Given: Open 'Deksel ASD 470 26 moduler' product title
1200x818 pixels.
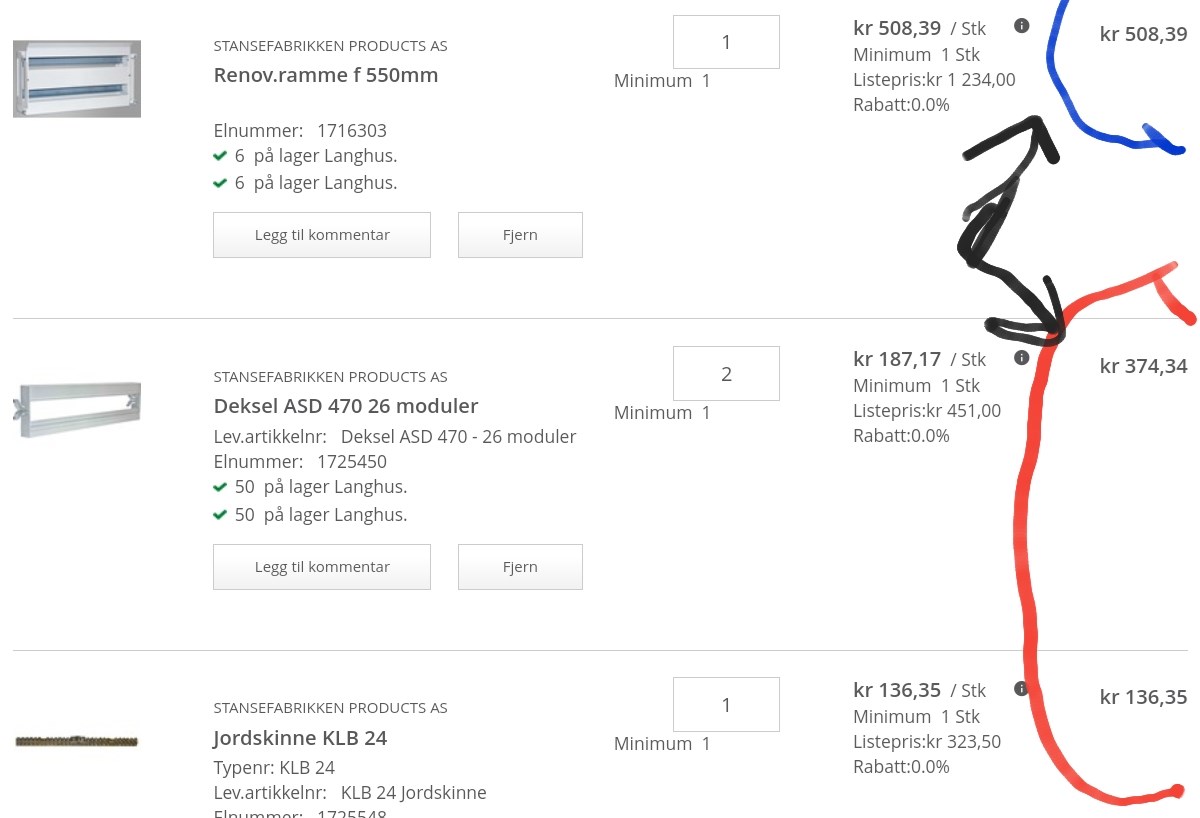Looking at the screenshot, I should [x=346, y=406].
